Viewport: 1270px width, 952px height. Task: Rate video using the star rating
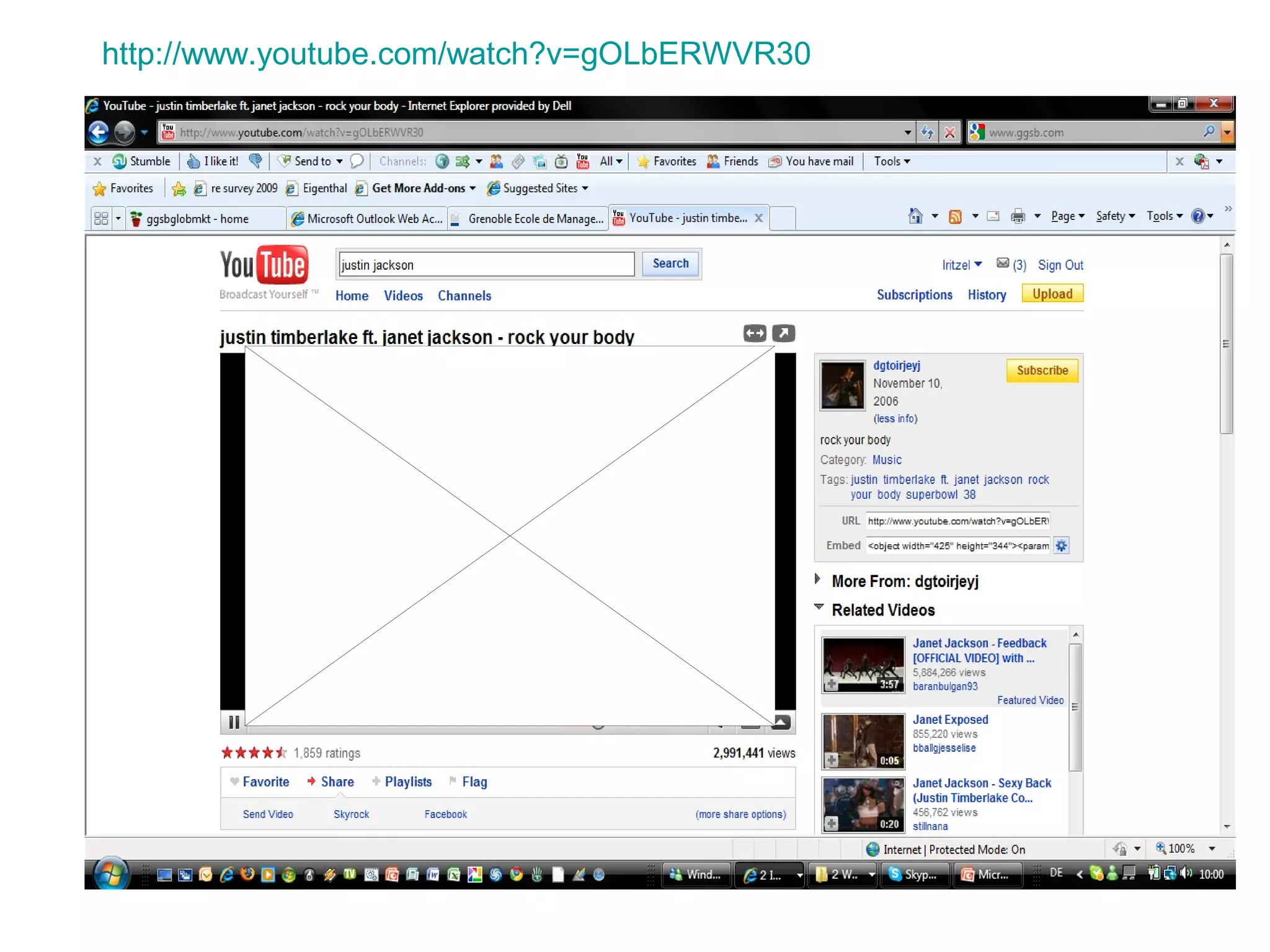(254, 752)
